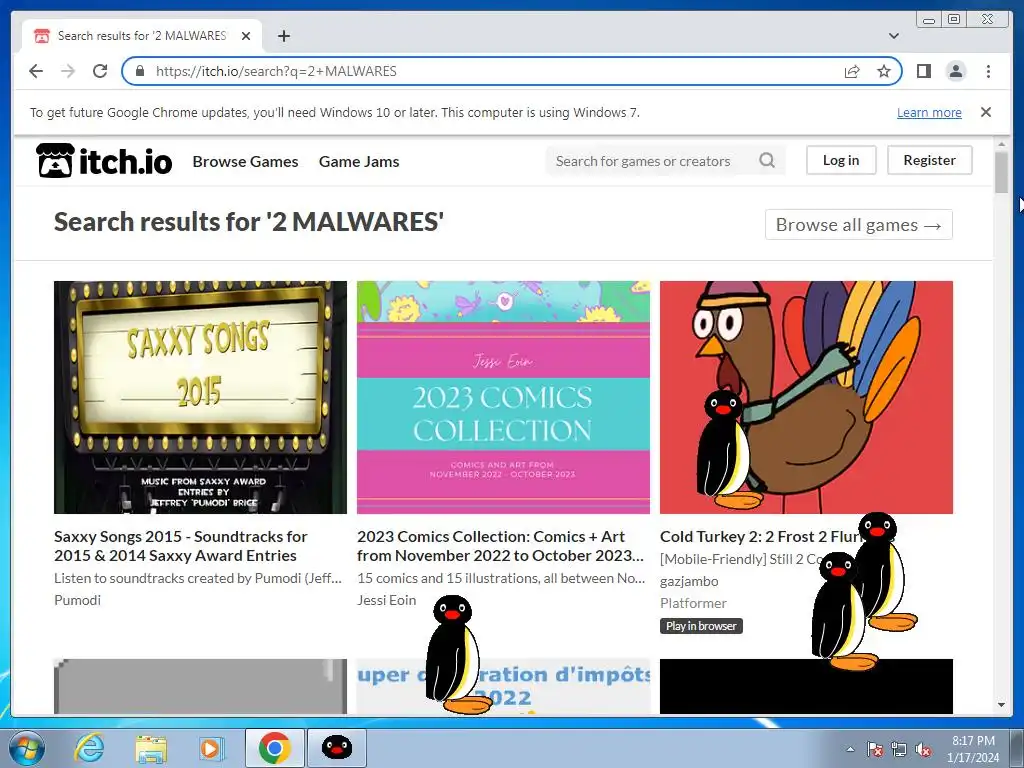This screenshot has height=768, width=1024.
Task: Visit creator gazjambo's page
Action: 689,581
